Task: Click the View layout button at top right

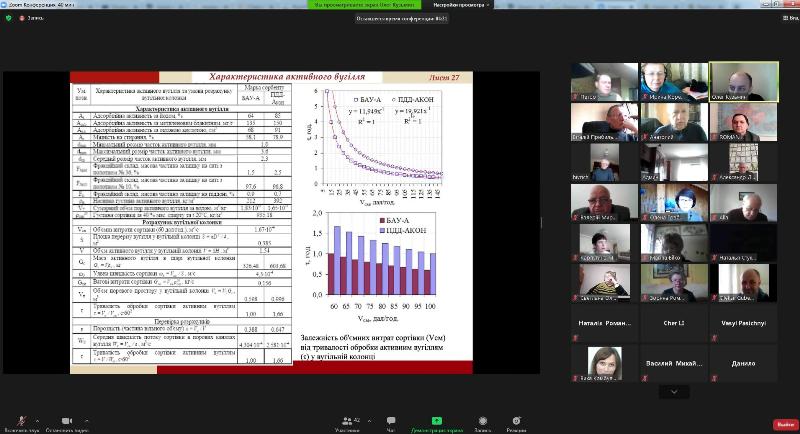Action: (x=790, y=18)
